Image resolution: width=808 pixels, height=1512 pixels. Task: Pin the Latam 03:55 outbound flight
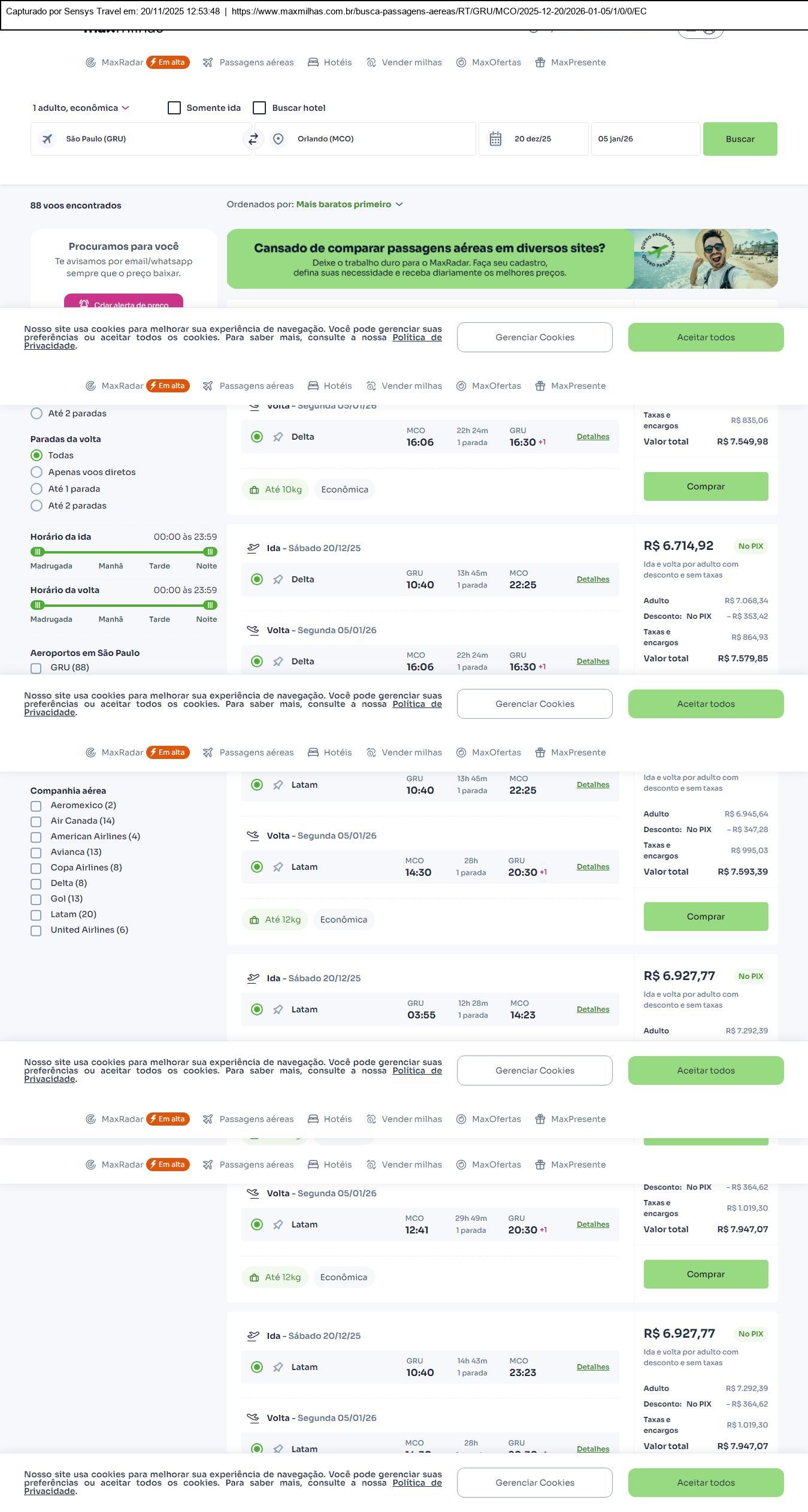pyautogui.click(x=278, y=1009)
